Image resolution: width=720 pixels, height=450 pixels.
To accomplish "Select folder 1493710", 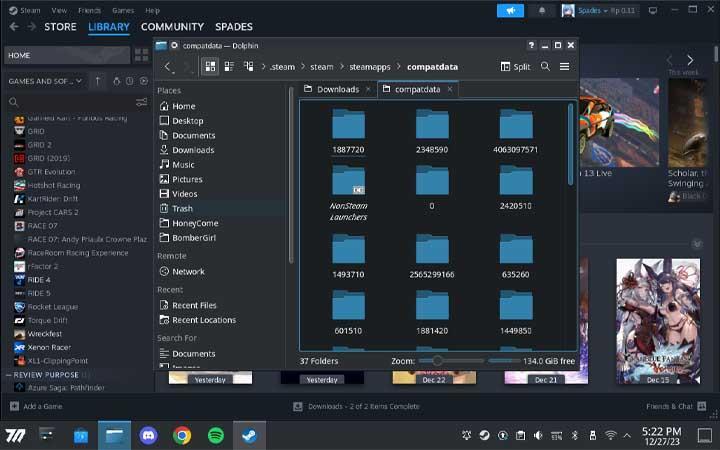I will click(x=349, y=256).
